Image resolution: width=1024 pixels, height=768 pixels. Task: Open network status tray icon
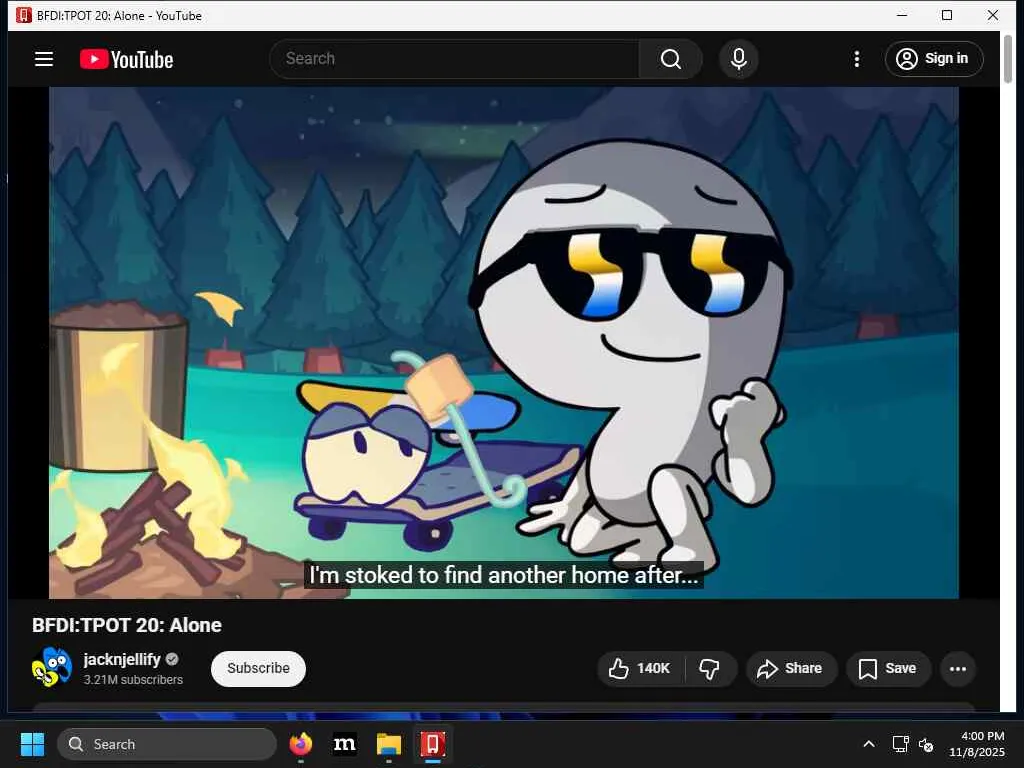coord(901,744)
